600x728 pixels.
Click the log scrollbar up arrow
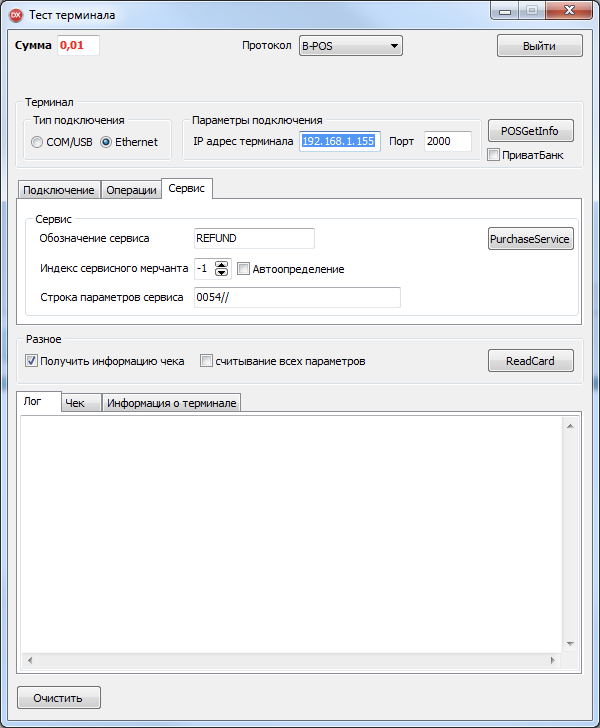pyautogui.click(x=570, y=426)
